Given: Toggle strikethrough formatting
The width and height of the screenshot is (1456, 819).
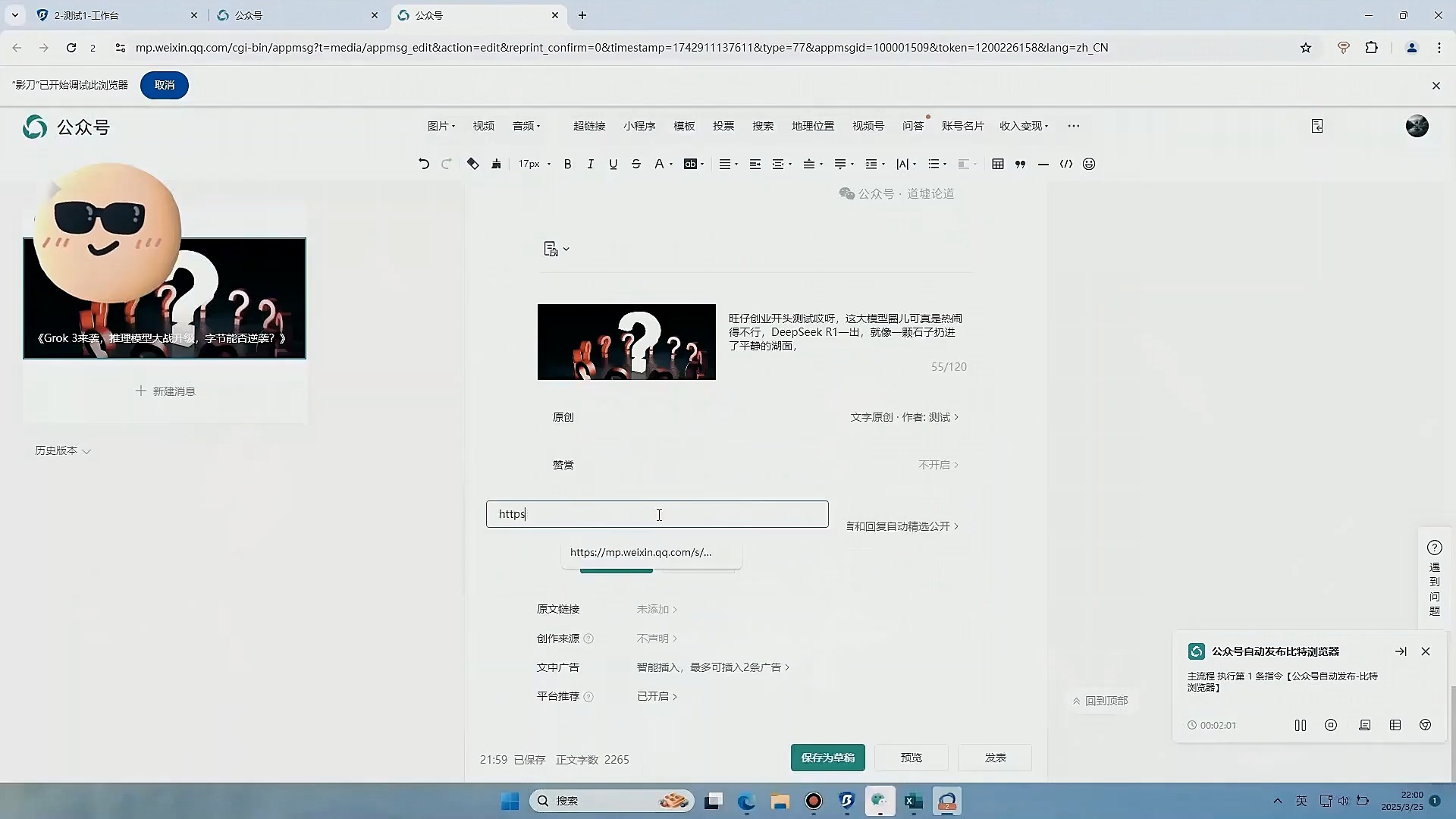Looking at the screenshot, I should [x=636, y=164].
